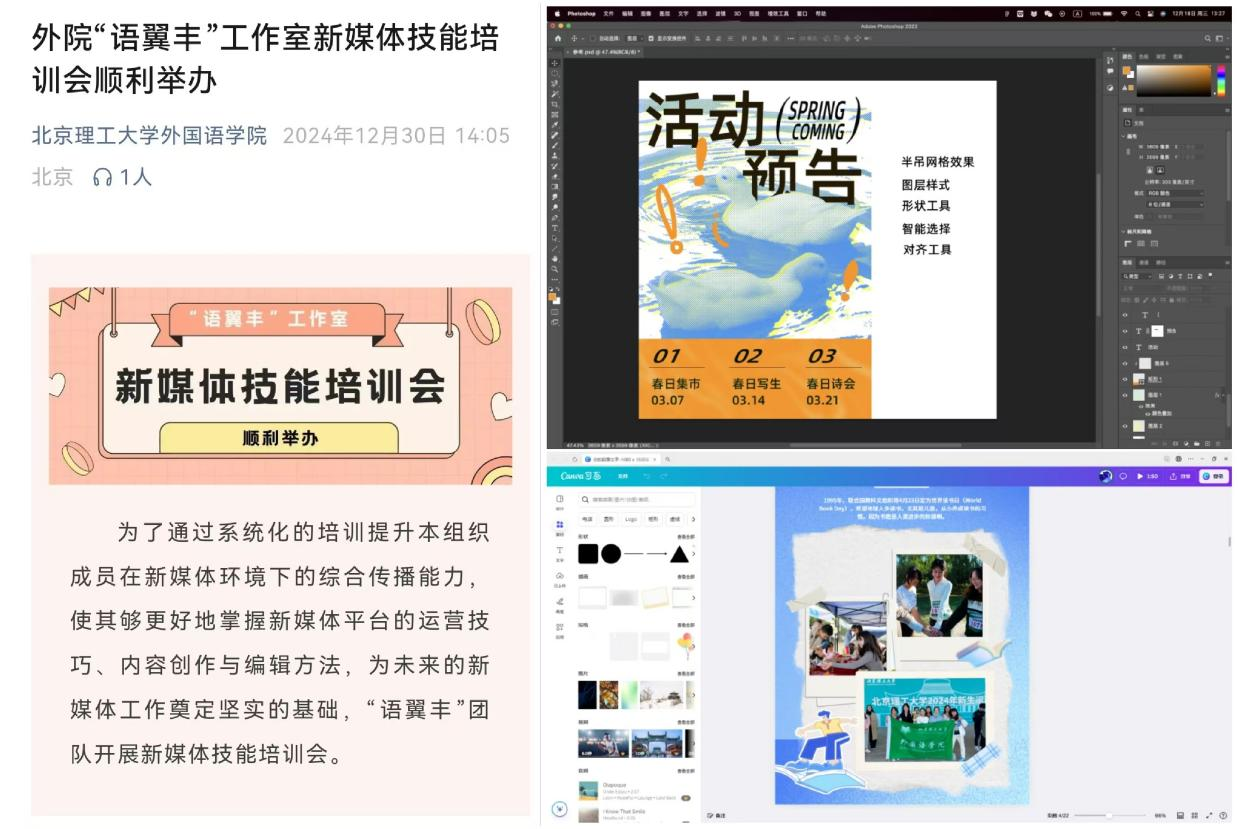Open the 文字 section in Canva's sidebar
This screenshot has height=829, width=1238.
[559, 550]
